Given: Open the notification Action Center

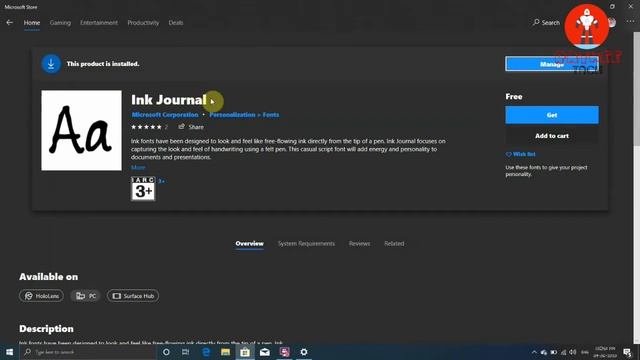Looking at the screenshot, I should coord(627,352).
